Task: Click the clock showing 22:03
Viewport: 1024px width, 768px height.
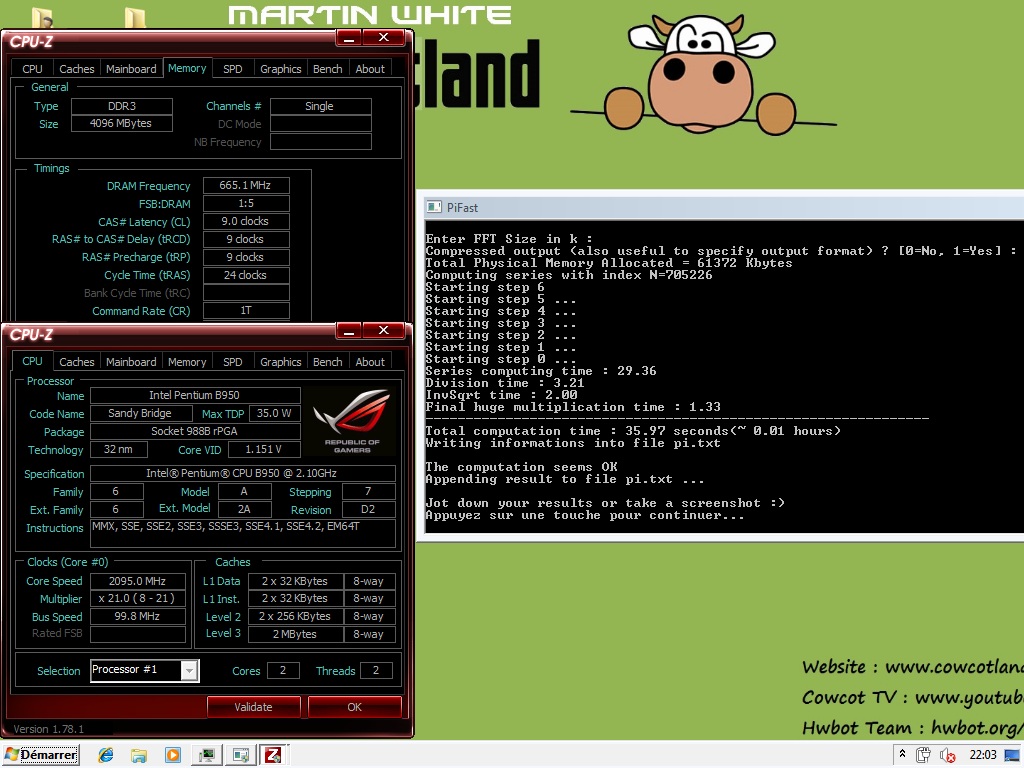Action: [x=983, y=755]
